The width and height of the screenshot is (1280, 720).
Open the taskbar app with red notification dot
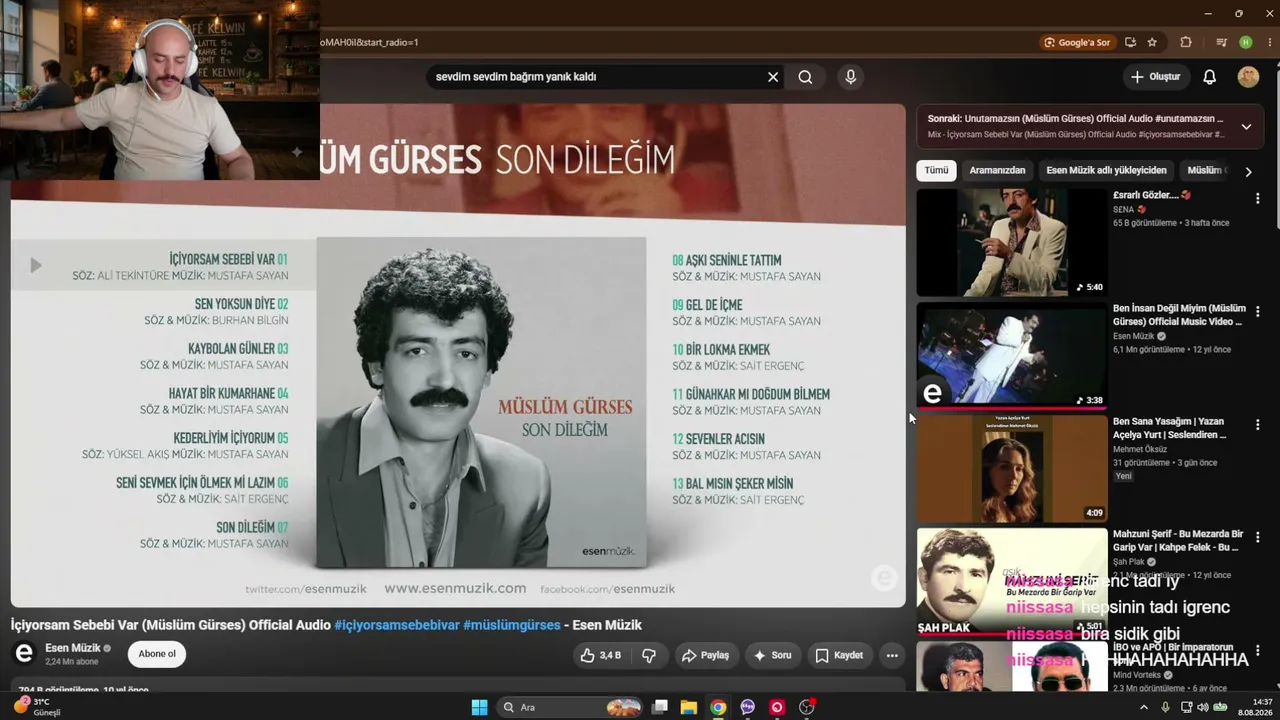pos(807,707)
